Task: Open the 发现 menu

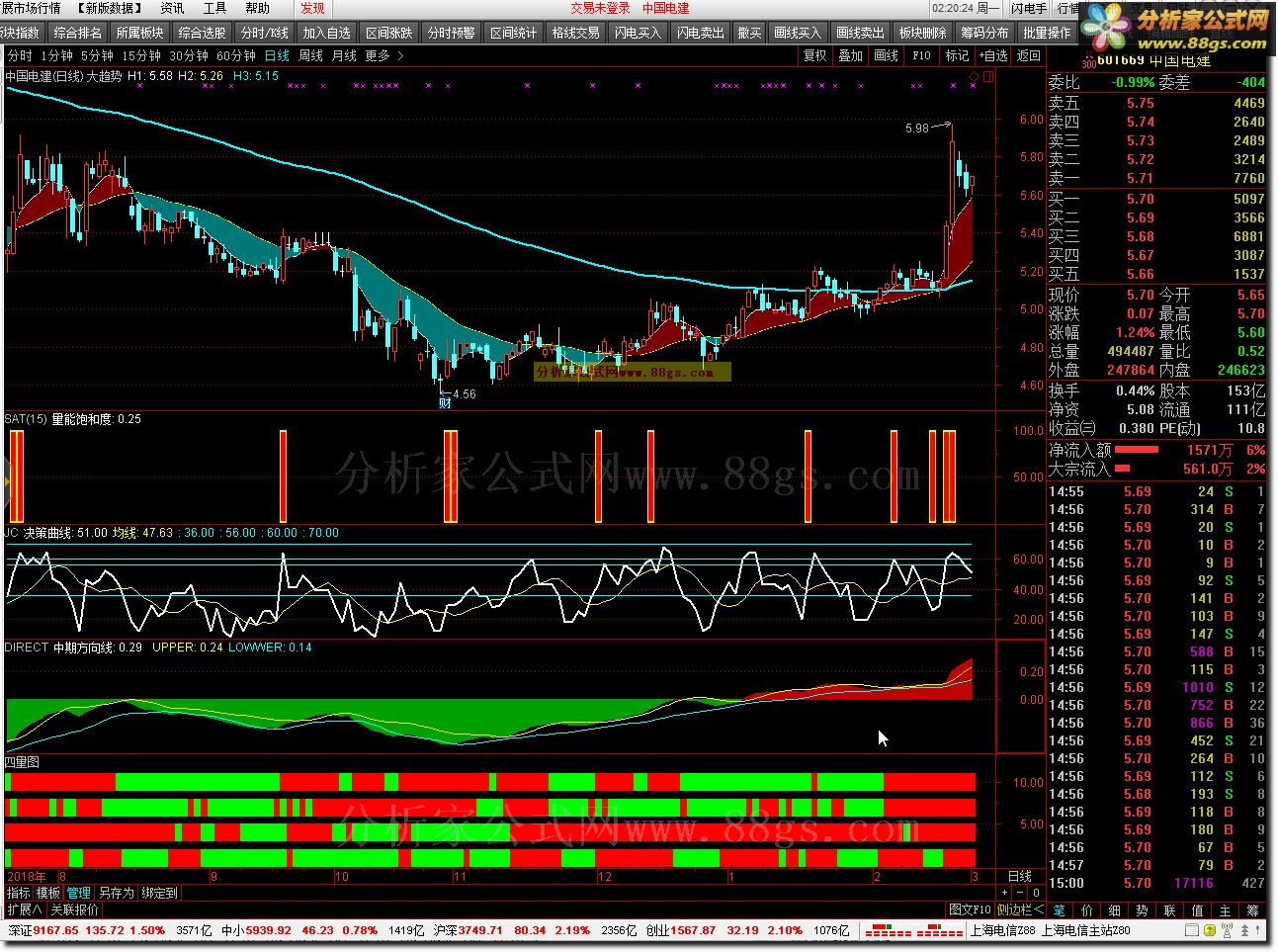Action: point(312,8)
